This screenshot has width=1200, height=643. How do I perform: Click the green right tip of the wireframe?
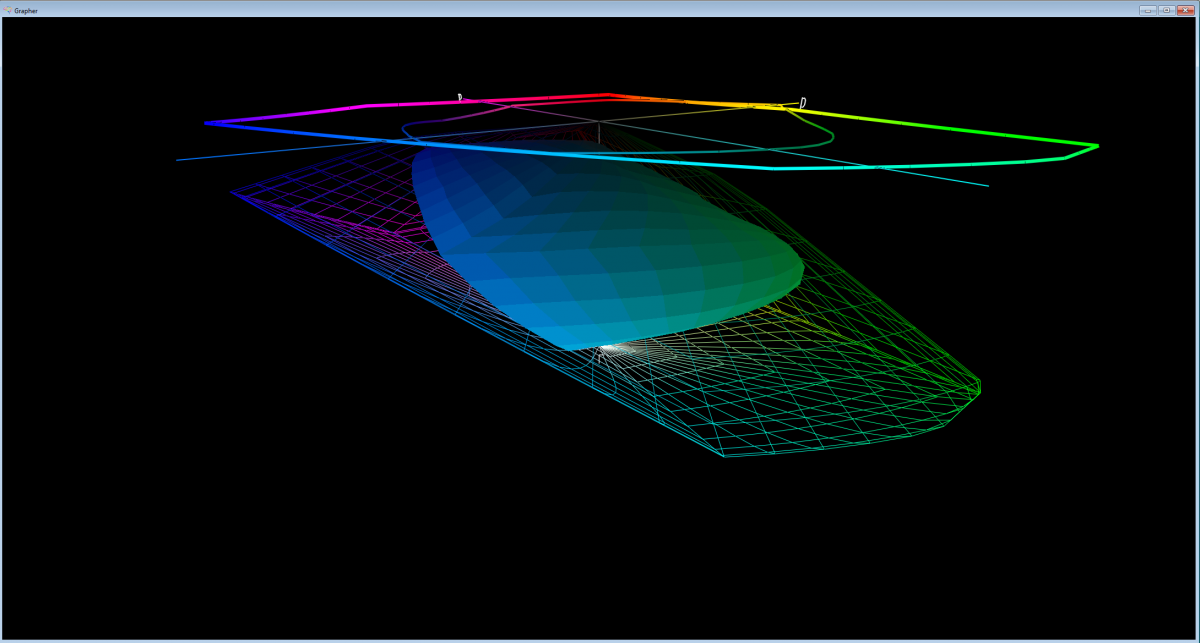click(979, 386)
